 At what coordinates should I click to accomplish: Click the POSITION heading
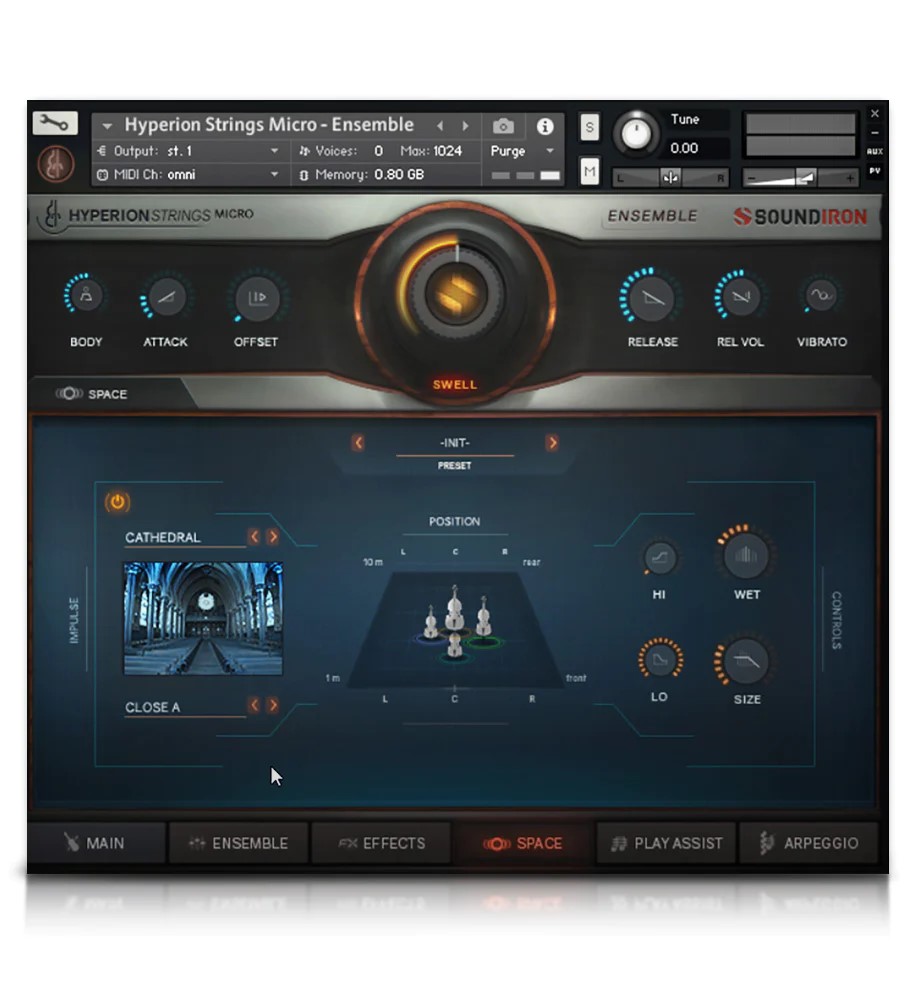(x=454, y=521)
